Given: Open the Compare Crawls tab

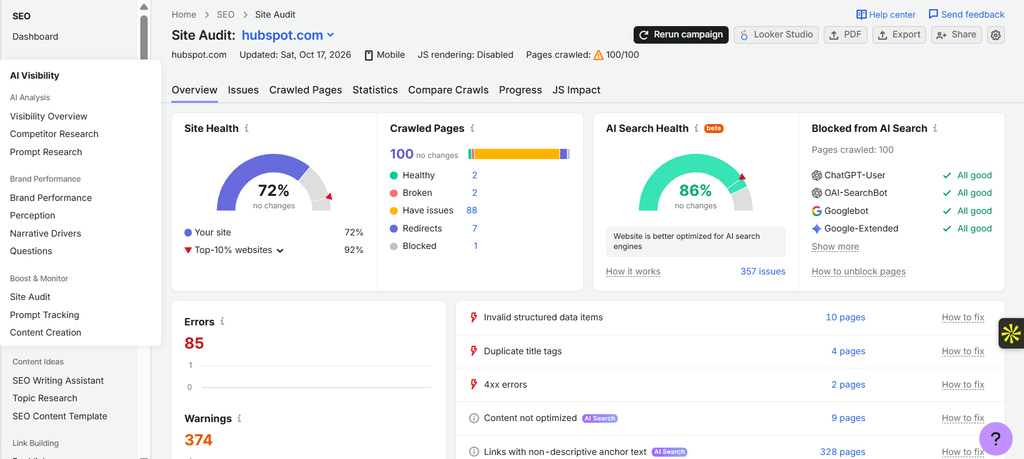Looking at the screenshot, I should [x=448, y=90].
